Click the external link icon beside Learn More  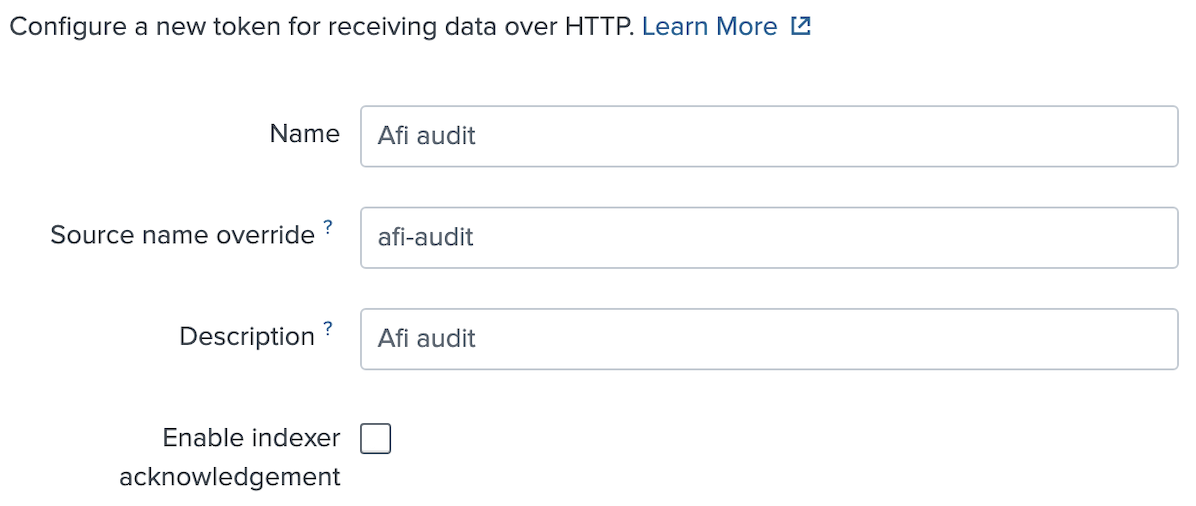800,27
